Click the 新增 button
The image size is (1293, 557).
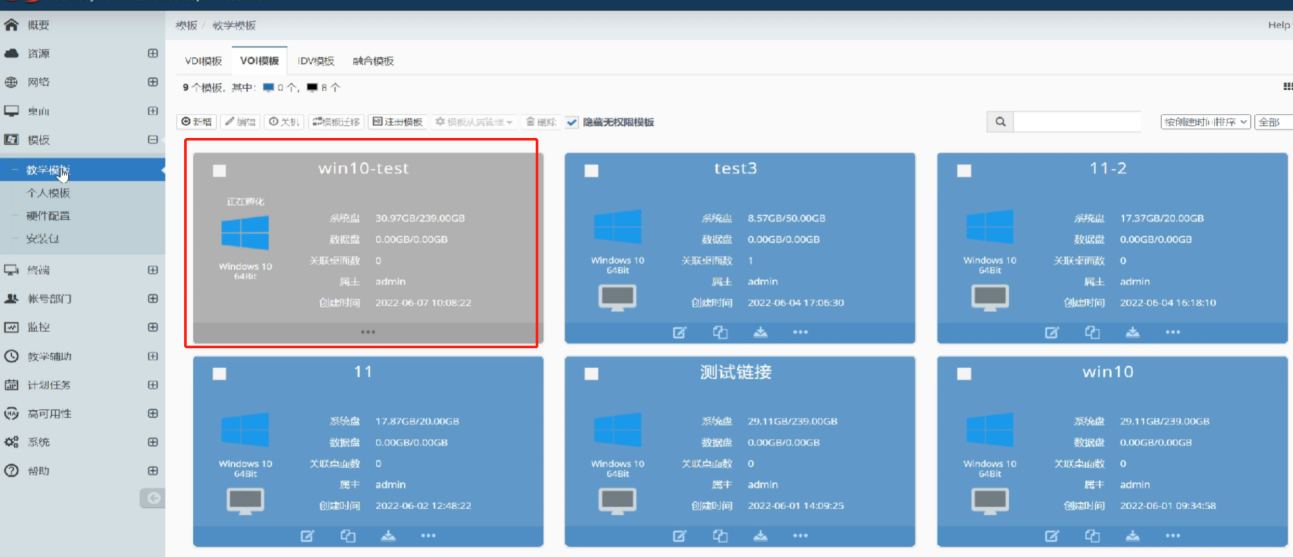pyautogui.click(x=197, y=122)
